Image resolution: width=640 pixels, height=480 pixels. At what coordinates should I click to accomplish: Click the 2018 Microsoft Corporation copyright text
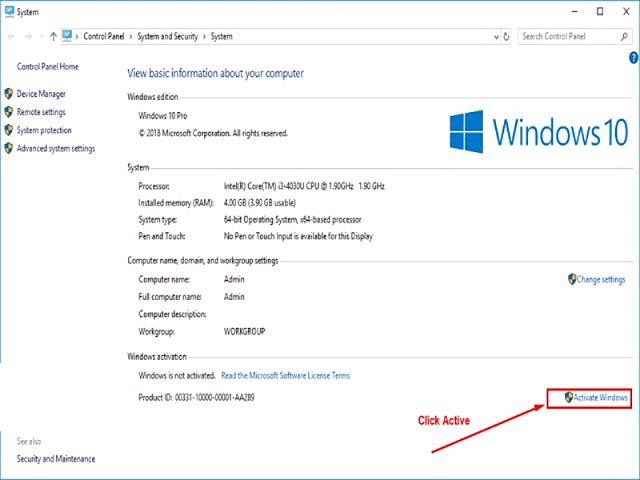(x=213, y=133)
